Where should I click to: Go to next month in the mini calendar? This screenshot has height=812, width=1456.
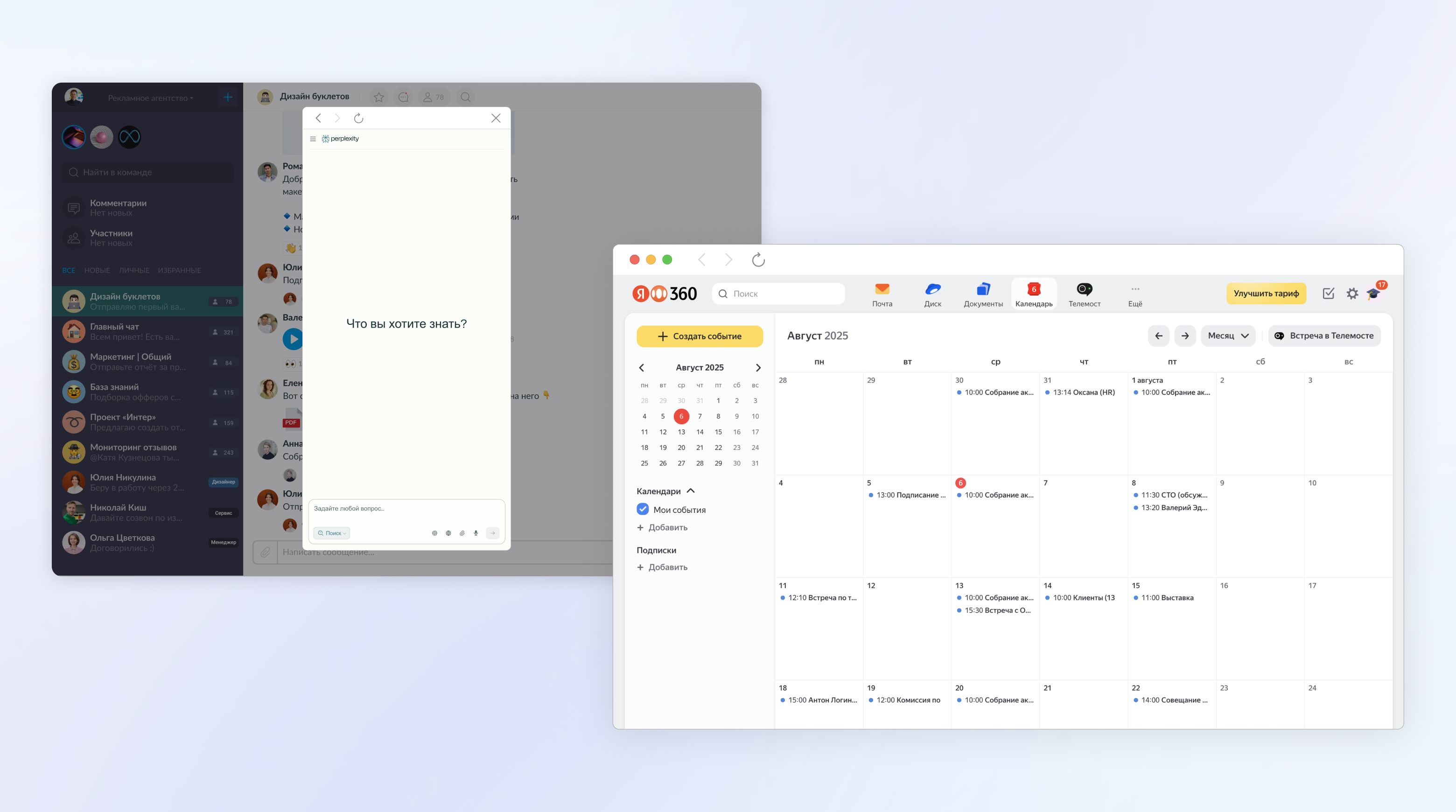pos(758,367)
